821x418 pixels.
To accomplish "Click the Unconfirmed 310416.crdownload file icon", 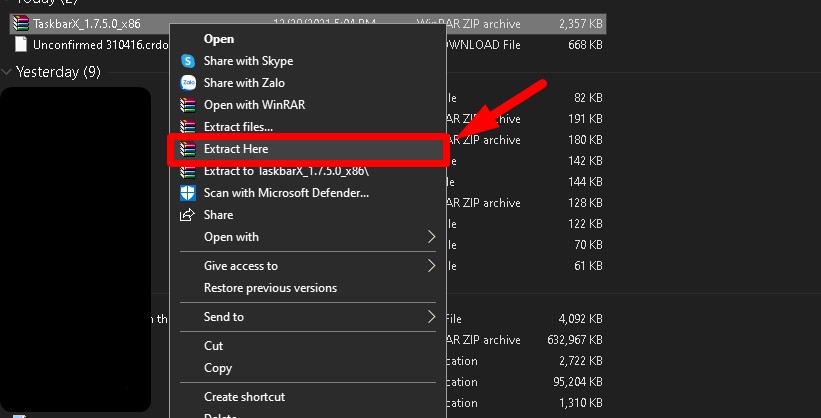I will (21, 45).
